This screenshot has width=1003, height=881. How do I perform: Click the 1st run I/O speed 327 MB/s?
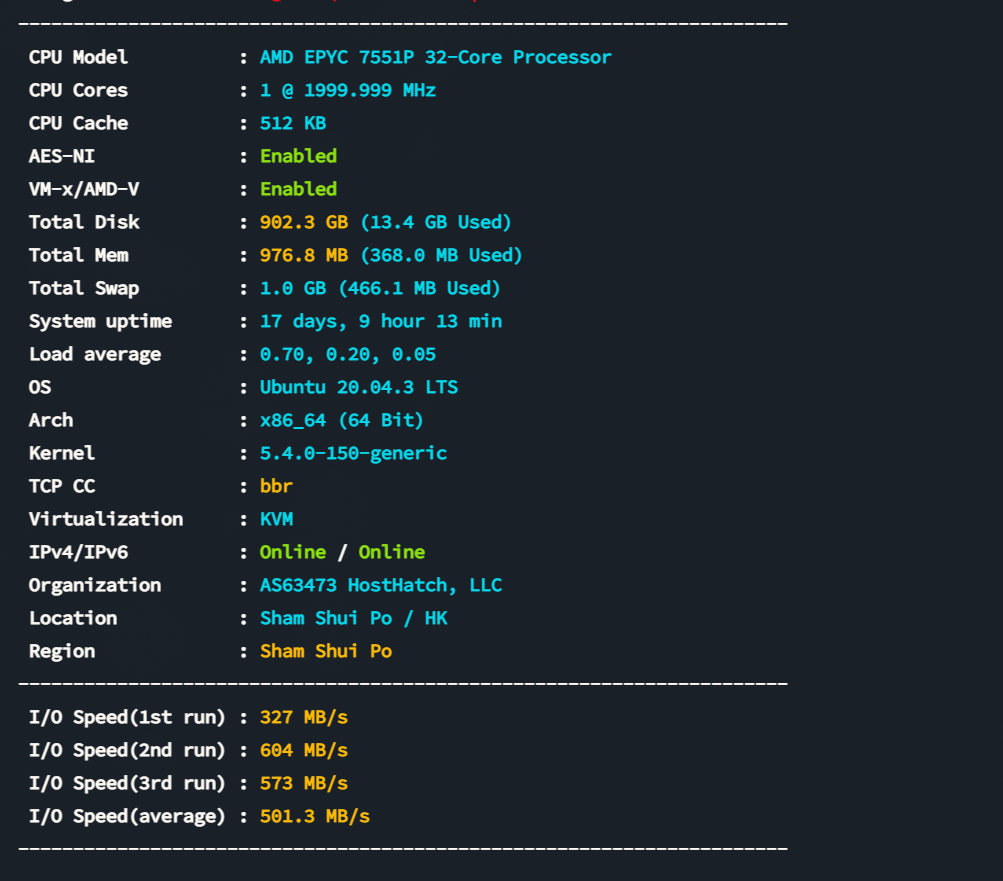point(303,717)
